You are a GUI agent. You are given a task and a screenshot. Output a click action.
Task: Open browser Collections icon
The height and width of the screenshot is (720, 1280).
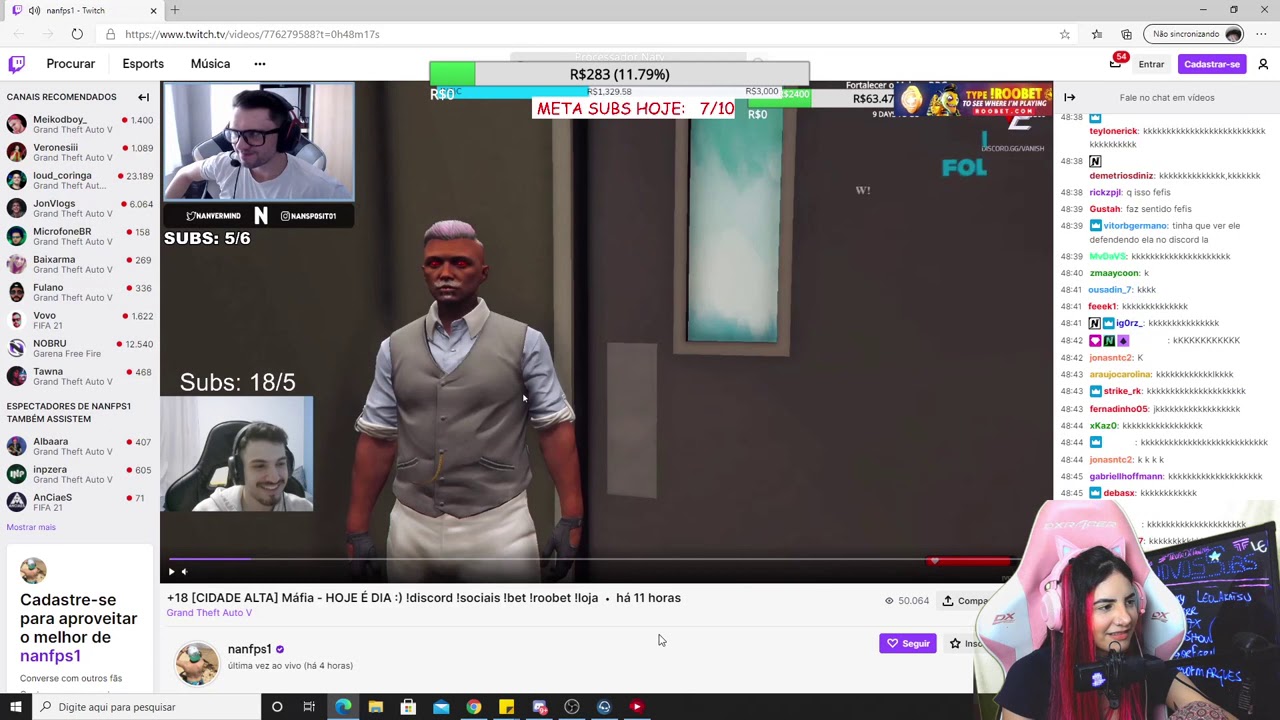pos(1126,34)
